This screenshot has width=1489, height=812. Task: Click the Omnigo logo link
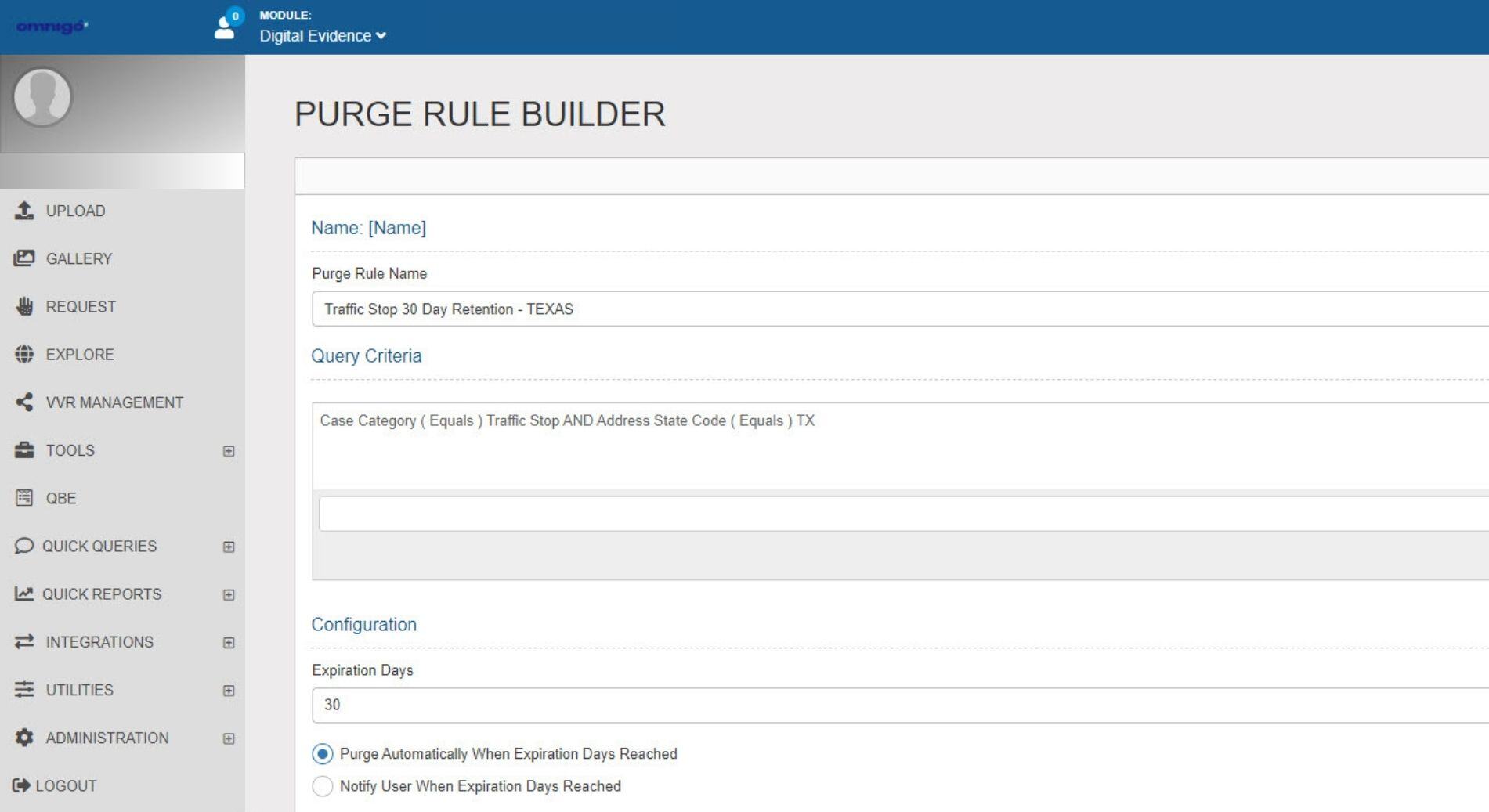pyautogui.click(x=52, y=27)
